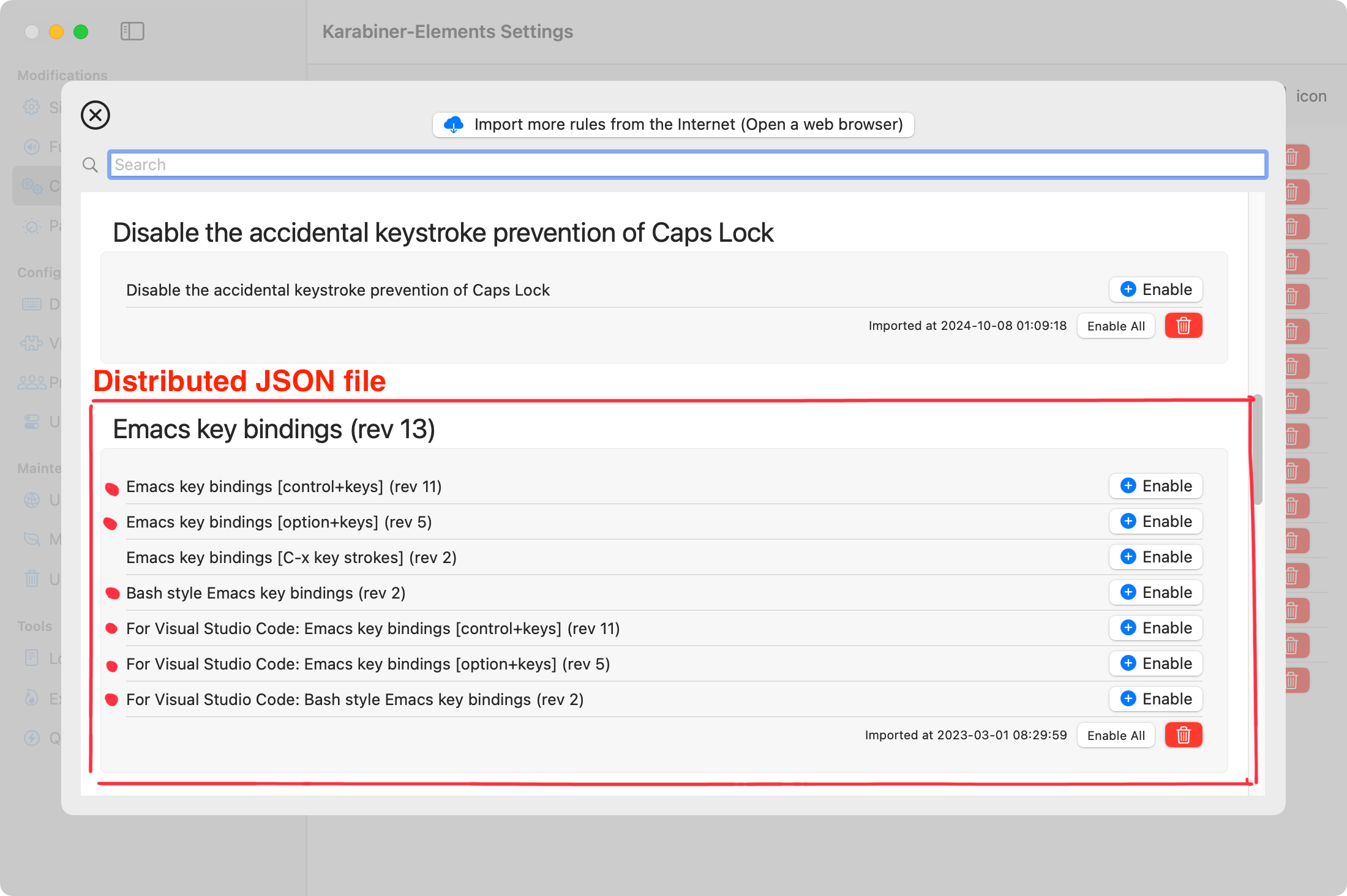The height and width of the screenshot is (896, 1347).
Task: Open Quit bolt icon in sidebar
Action: point(32,738)
